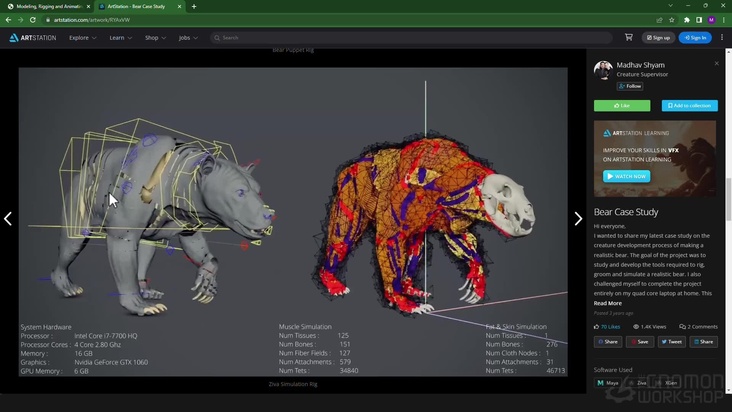View the 70 Likes list
This screenshot has width=732, height=412.
607,327
